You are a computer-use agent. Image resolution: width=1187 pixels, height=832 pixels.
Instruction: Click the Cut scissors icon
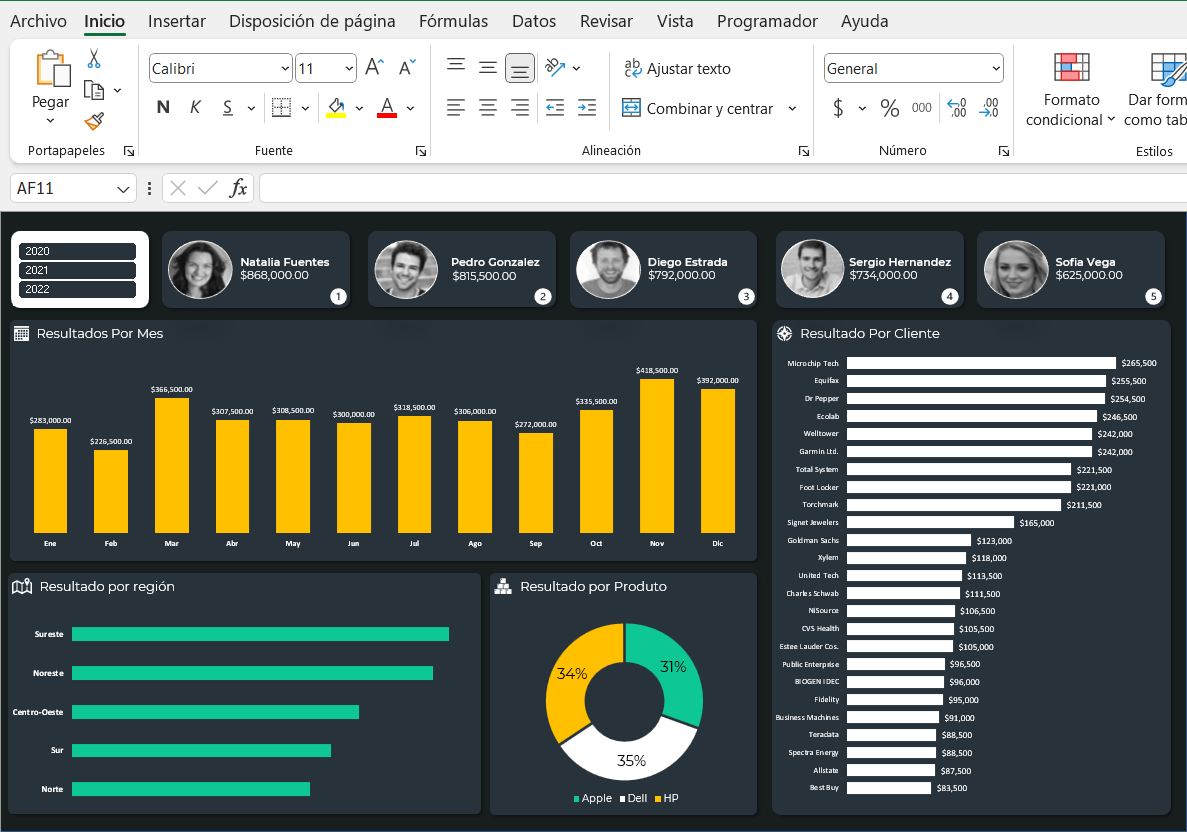[x=94, y=59]
